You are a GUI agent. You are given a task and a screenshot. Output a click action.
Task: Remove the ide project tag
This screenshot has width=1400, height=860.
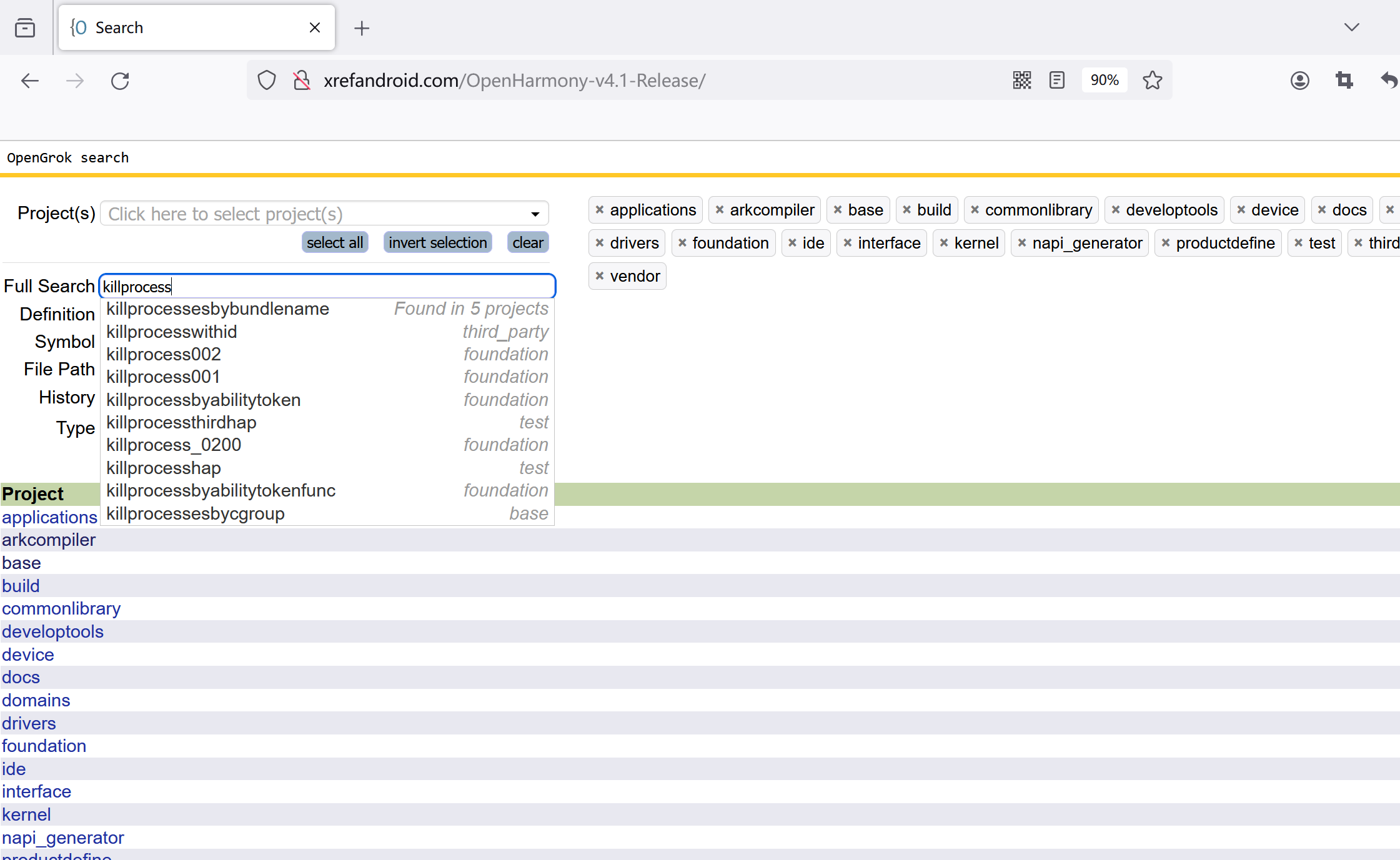pyautogui.click(x=792, y=243)
